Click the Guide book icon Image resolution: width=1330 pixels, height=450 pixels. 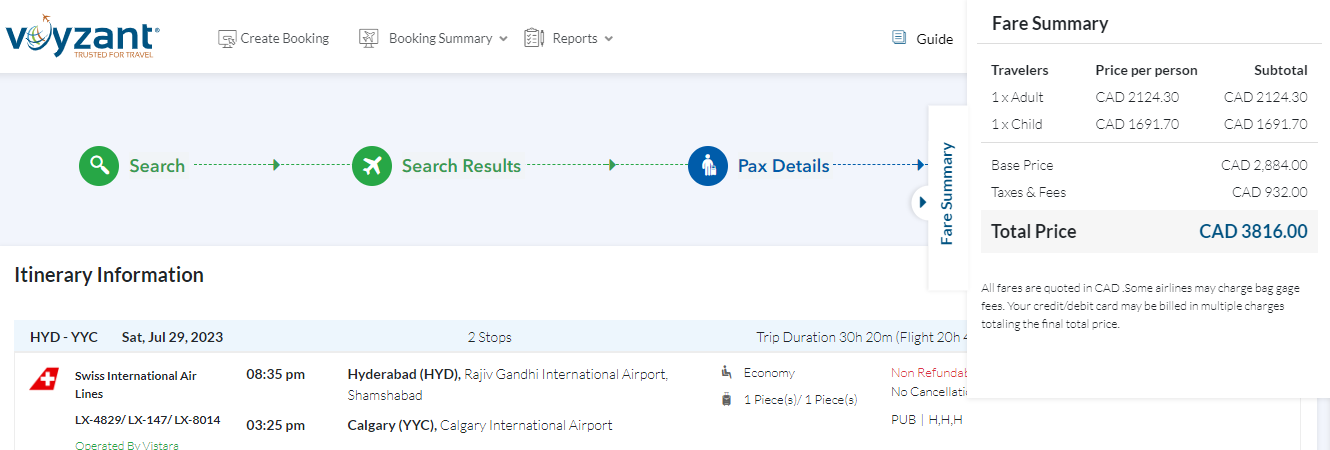[899, 38]
